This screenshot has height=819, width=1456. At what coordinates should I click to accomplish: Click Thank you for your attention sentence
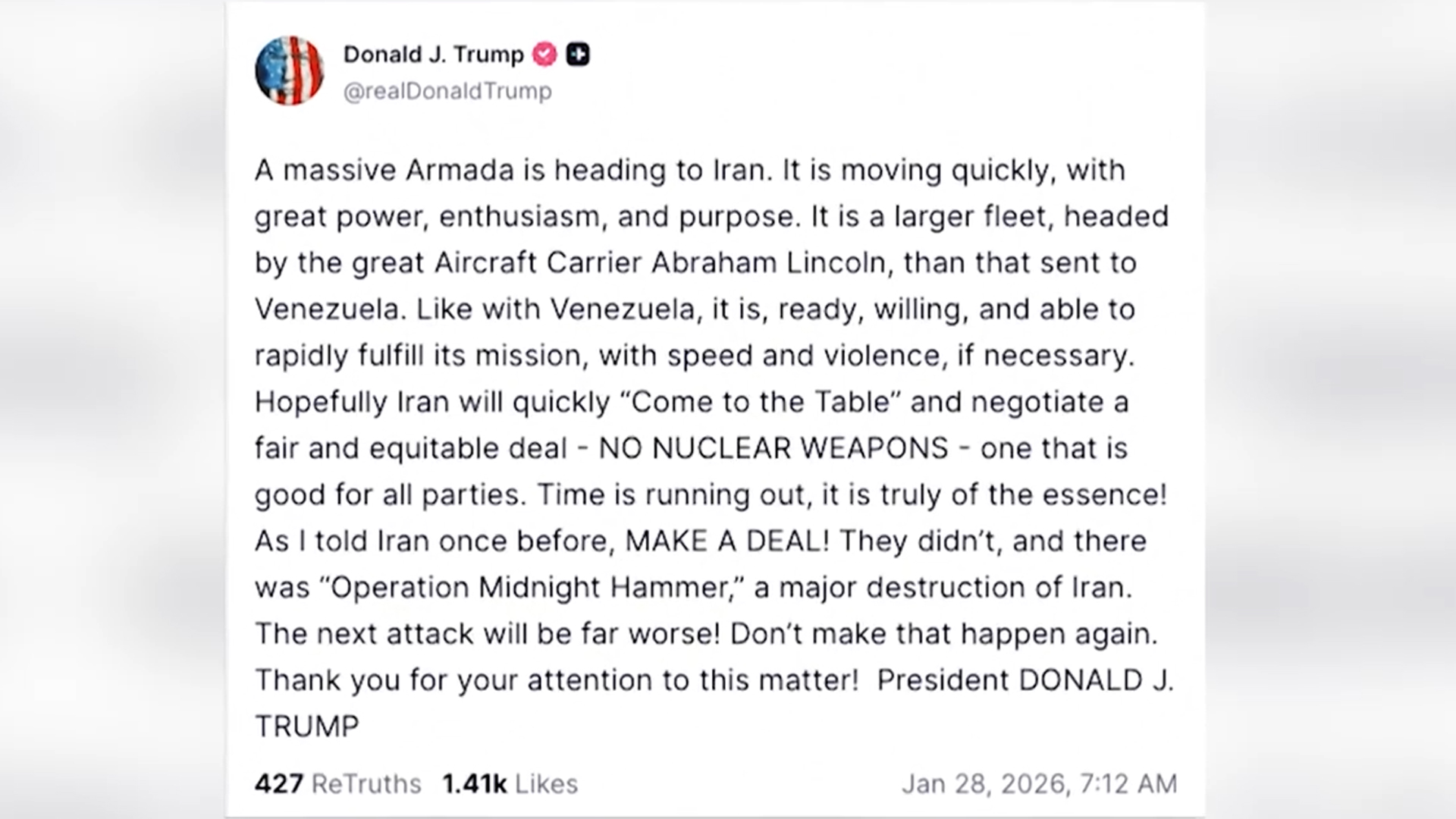556,680
